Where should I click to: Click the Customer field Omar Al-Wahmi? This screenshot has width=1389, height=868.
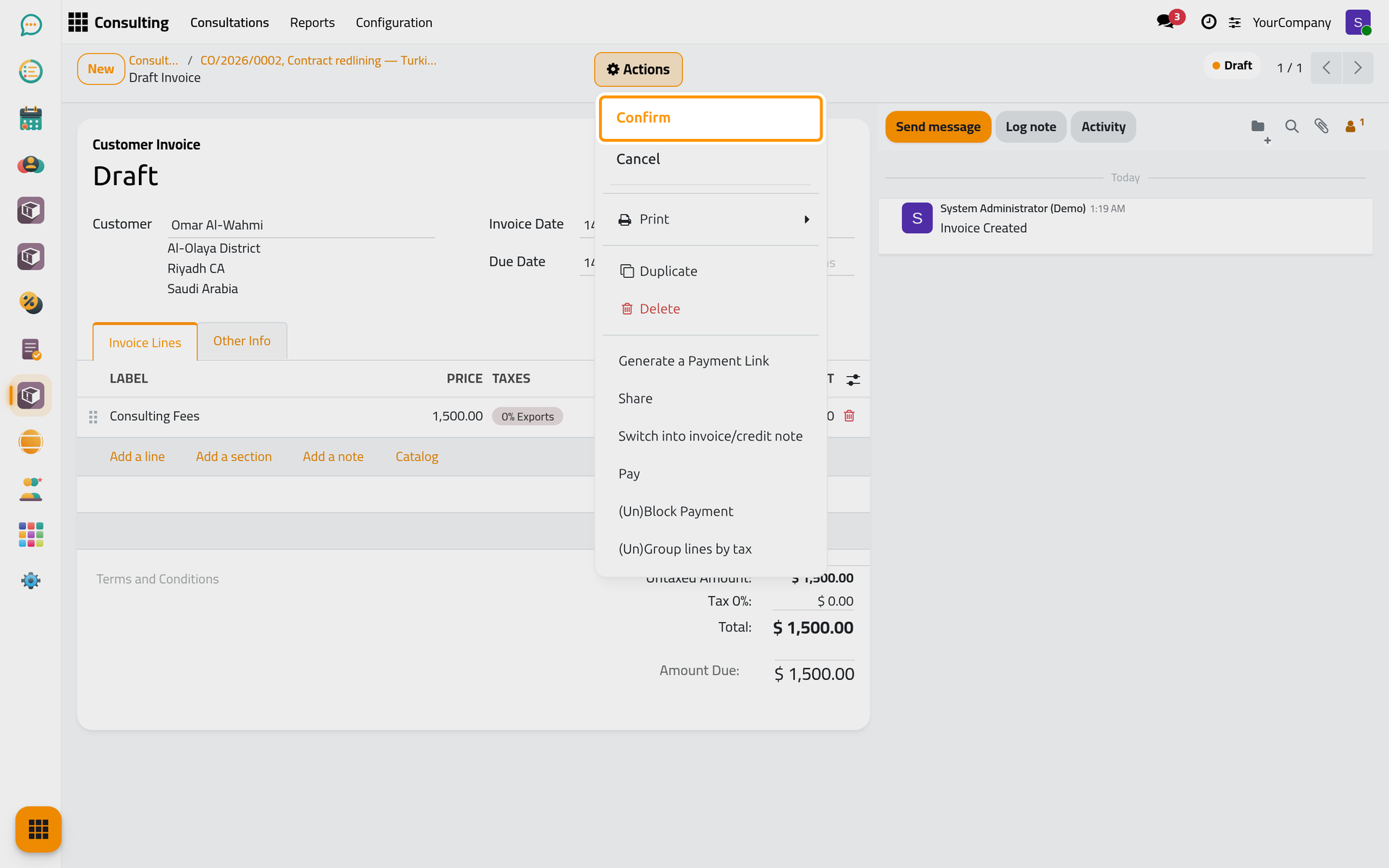(301, 225)
